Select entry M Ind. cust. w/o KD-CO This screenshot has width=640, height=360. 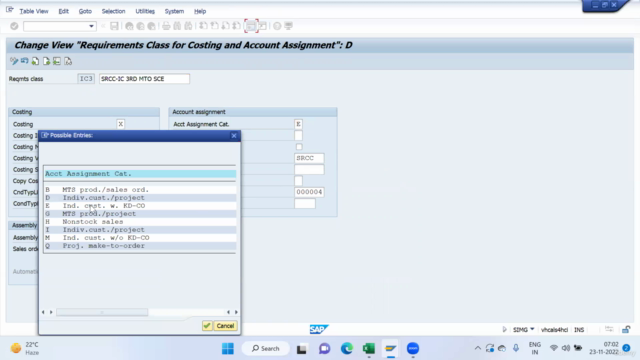pos(140,238)
